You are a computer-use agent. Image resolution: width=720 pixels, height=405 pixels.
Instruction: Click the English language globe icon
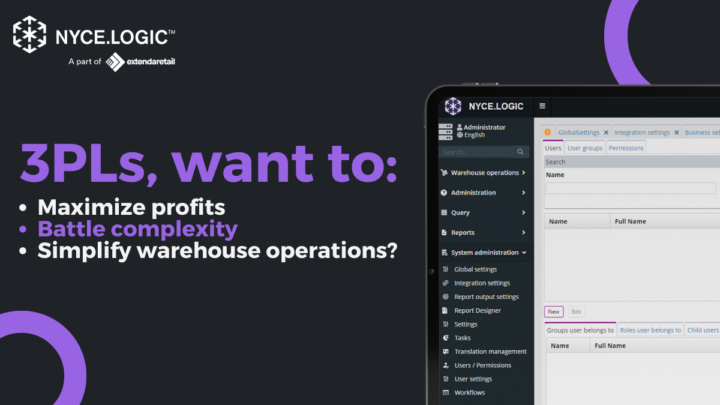click(460, 135)
